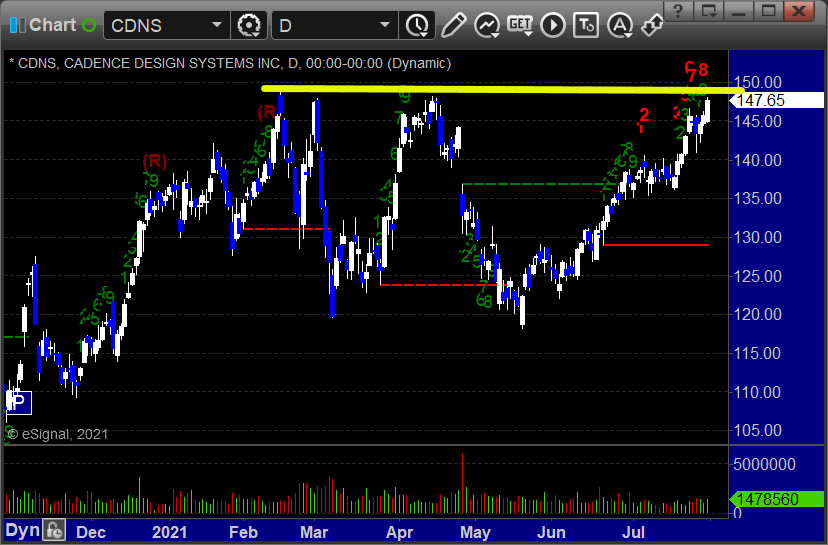Click the 135.00 price axis label

758,199
